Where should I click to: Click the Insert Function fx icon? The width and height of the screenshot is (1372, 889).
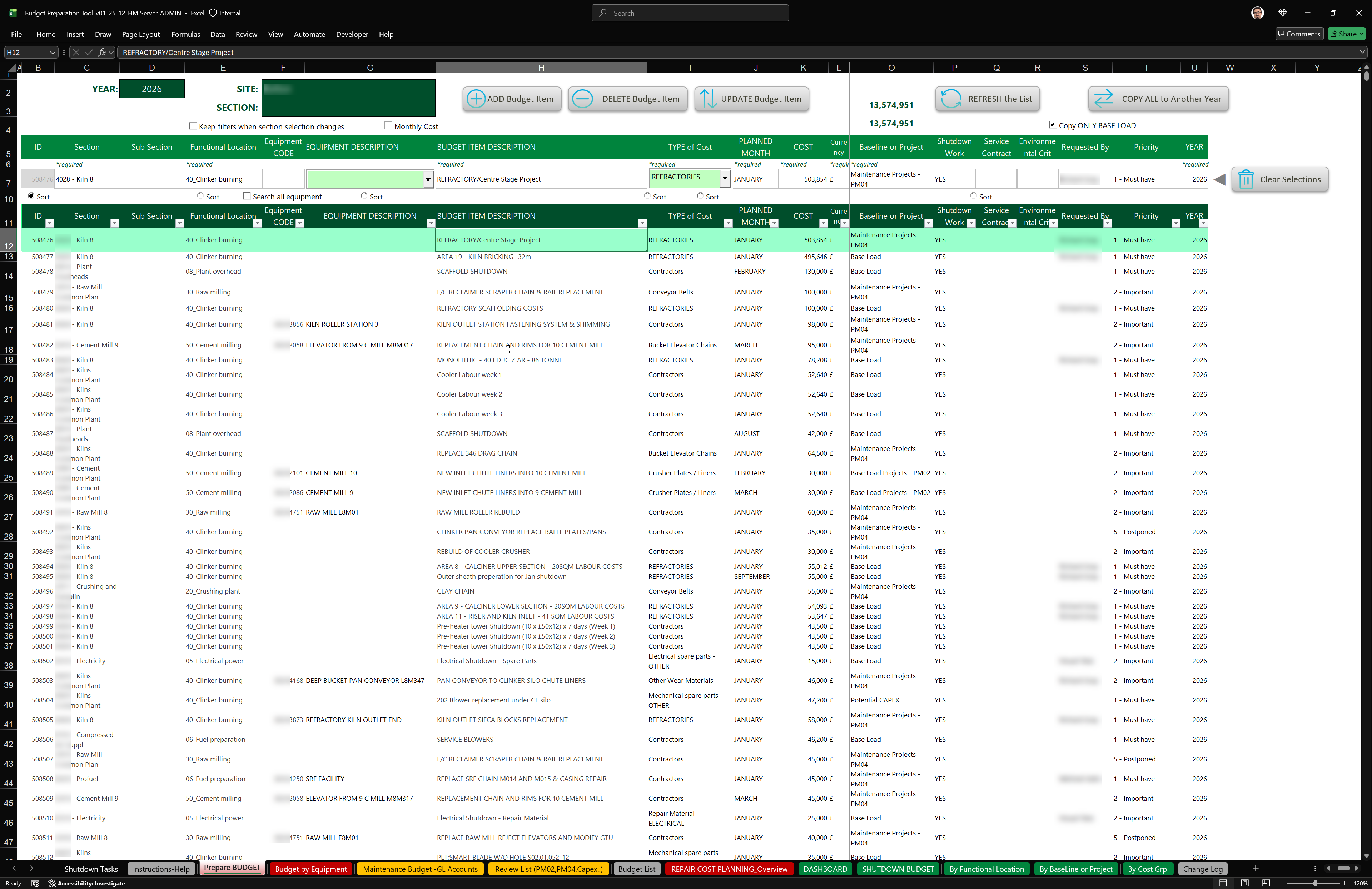pyautogui.click(x=102, y=53)
